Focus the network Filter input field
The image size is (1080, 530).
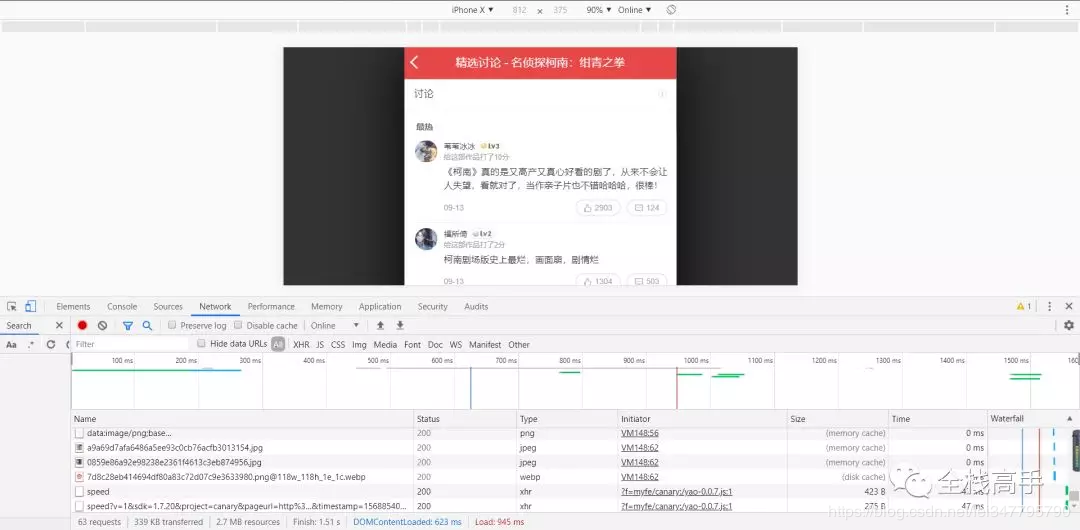[130, 344]
